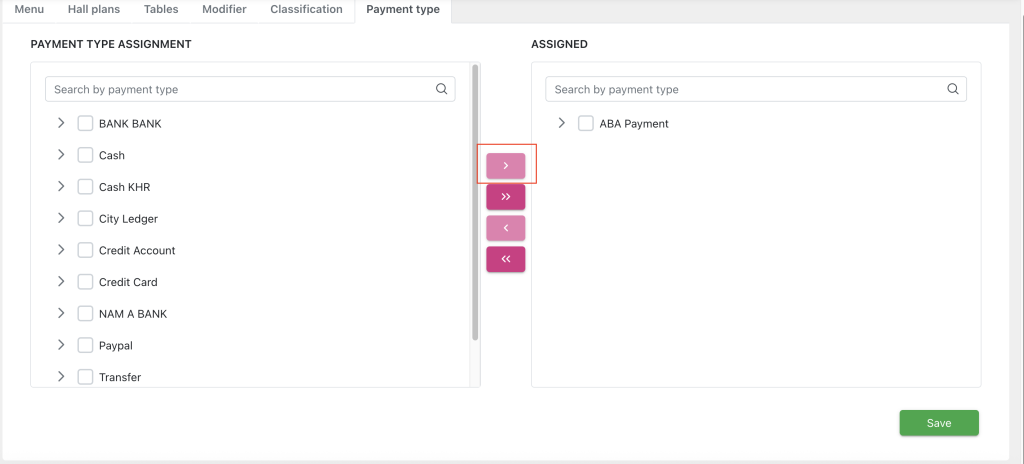
Task: Go to the Classification tab
Action: pos(306,10)
